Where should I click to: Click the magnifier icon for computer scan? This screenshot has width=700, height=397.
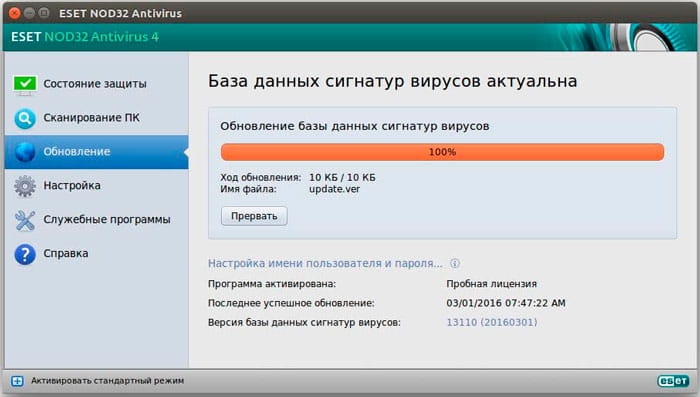point(25,119)
